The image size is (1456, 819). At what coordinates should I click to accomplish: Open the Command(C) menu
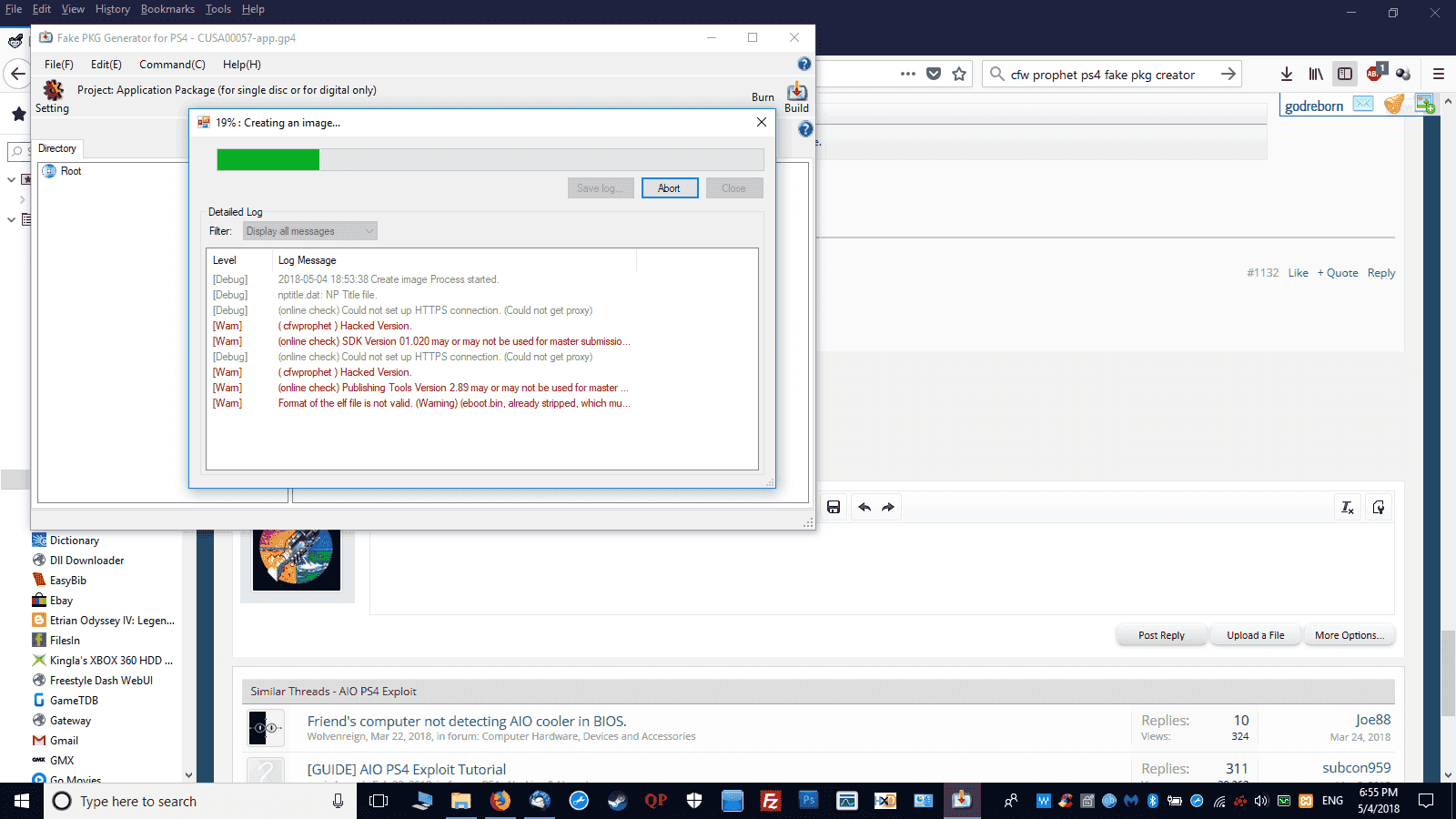[172, 65]
